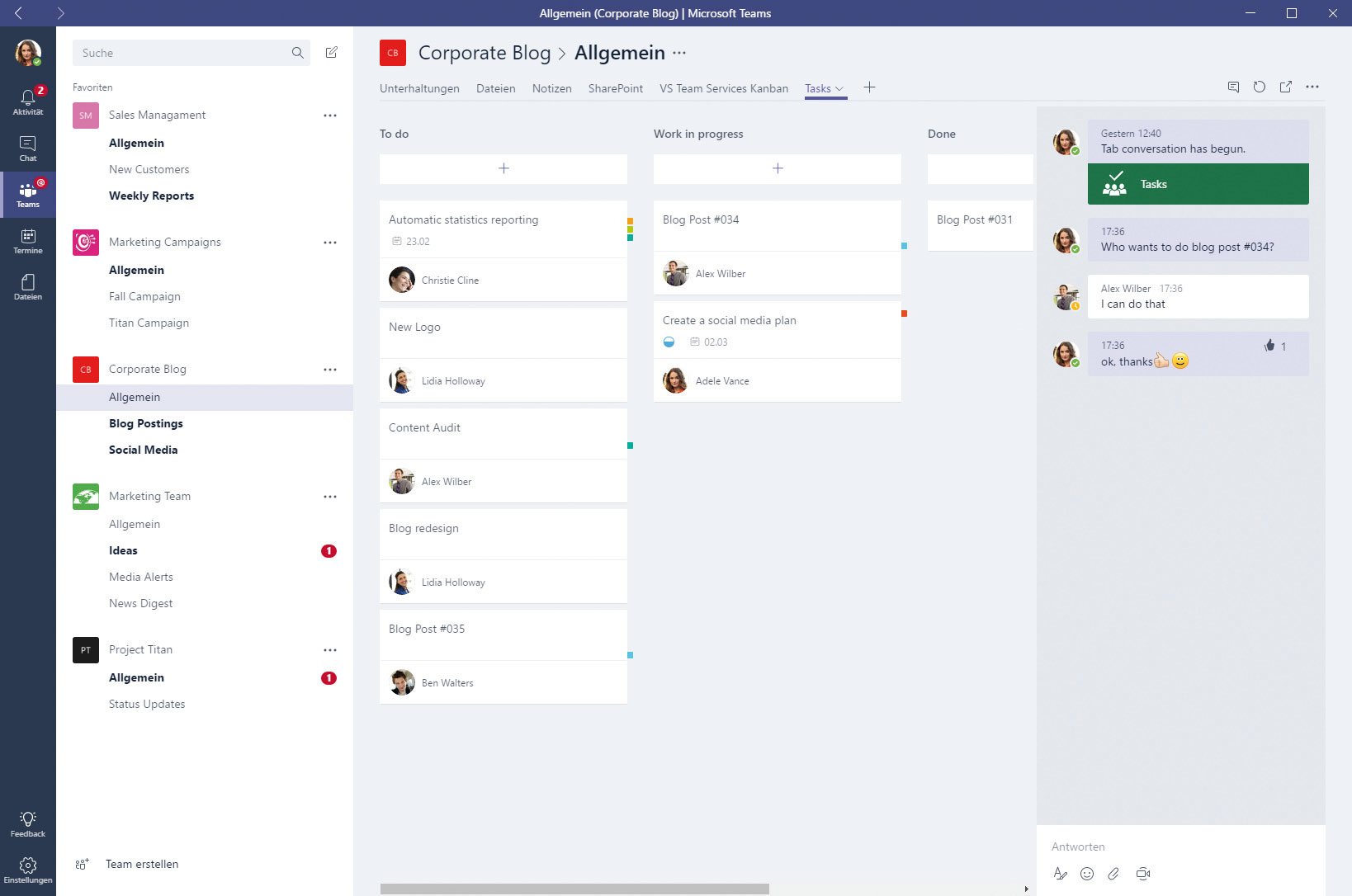Open the Project Titan team options ellipsis
This screenshot has width=1352, height=896.
point(330,650)
